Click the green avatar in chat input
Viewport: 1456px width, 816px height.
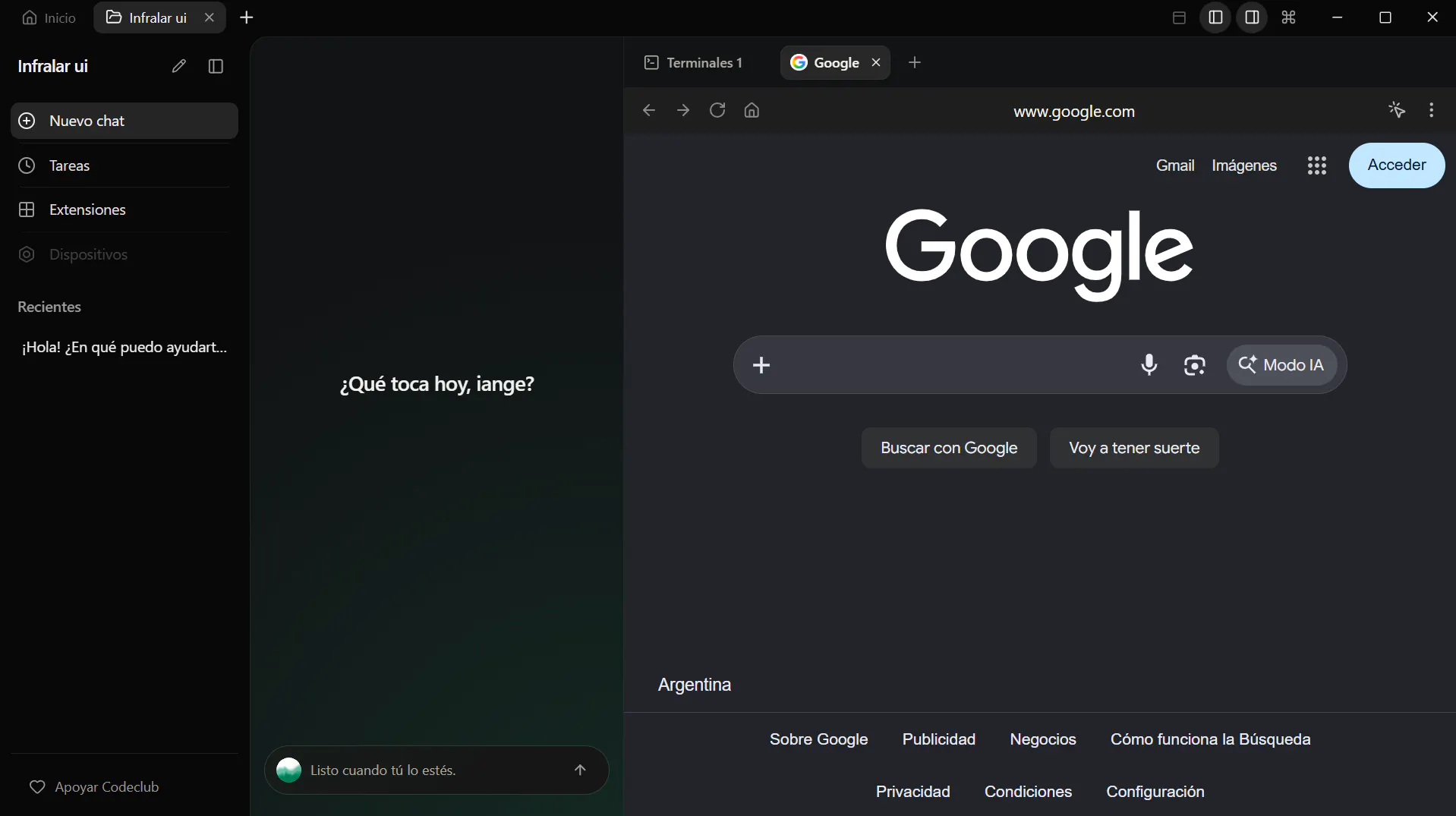coord(288,770)
